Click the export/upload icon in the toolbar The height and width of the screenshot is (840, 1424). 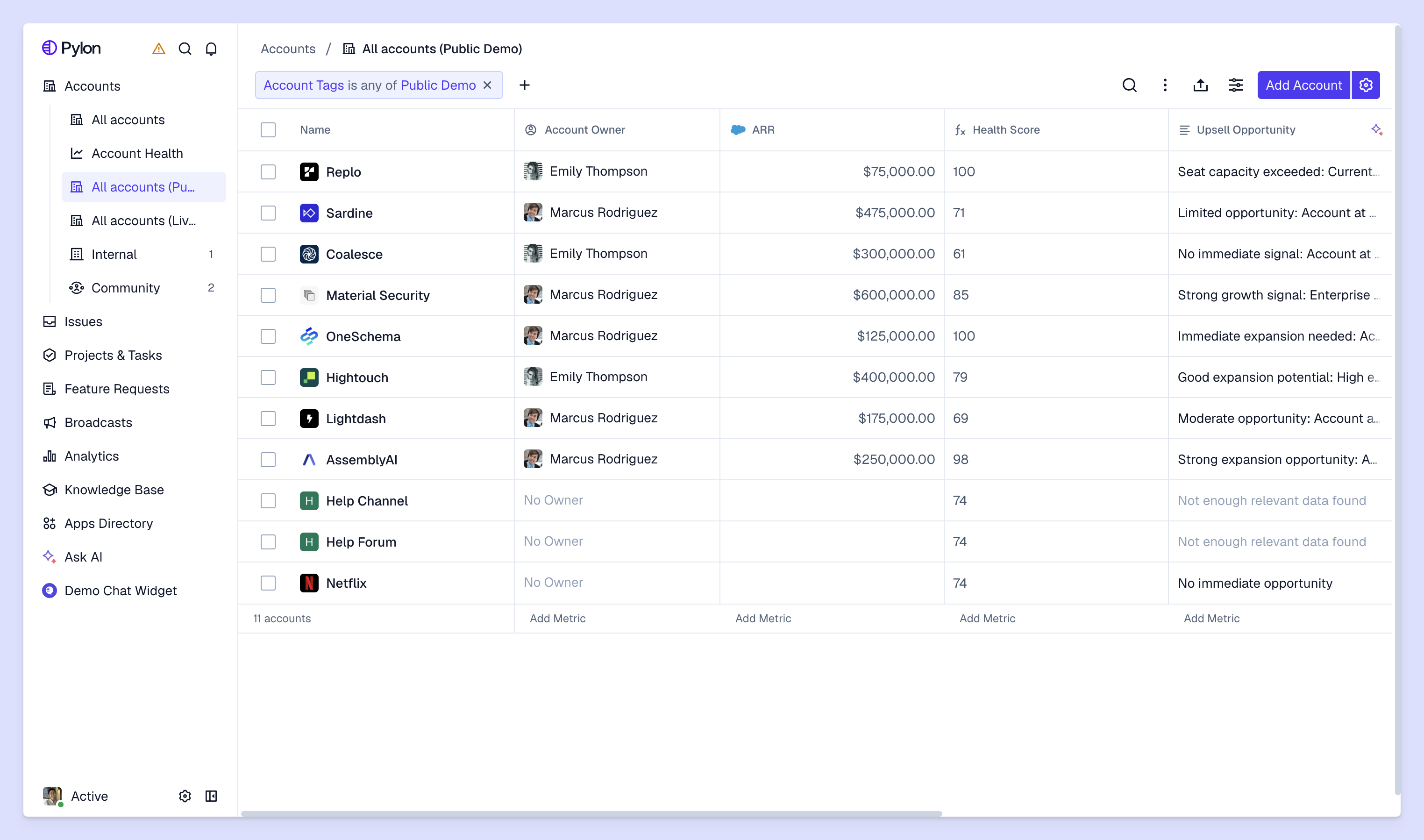click(1200, 85)
